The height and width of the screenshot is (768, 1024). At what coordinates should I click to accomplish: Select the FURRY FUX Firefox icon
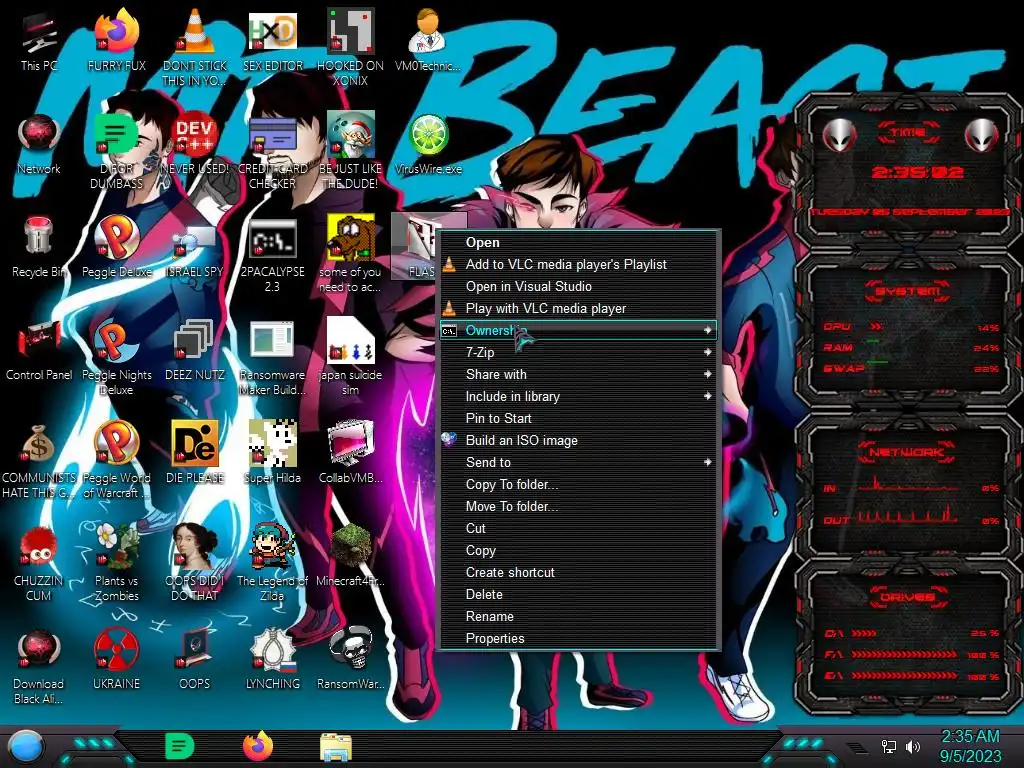click(x=117, y=41)
